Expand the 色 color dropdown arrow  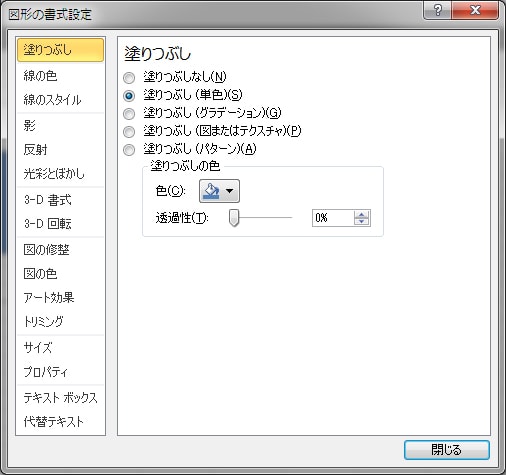230,191
